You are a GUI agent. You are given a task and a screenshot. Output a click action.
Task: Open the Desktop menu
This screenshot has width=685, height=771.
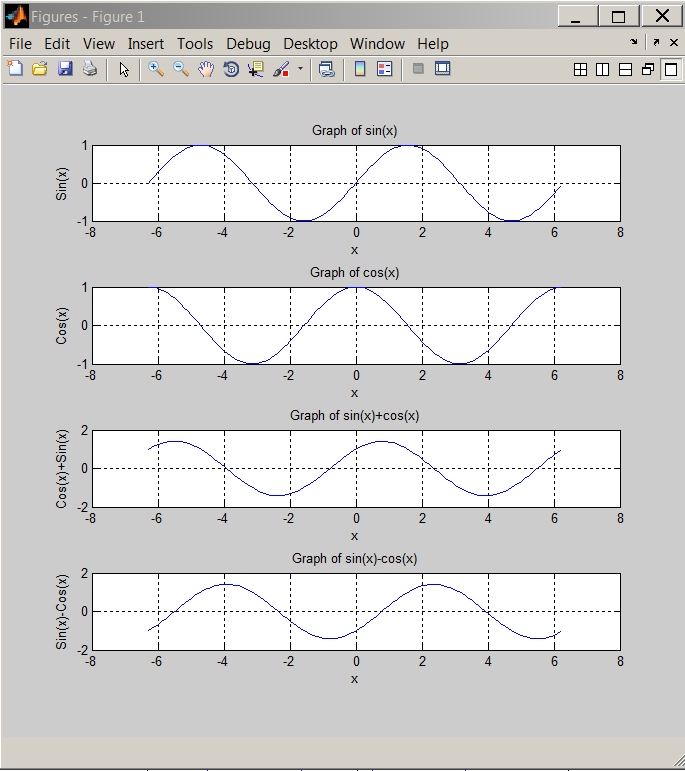pyautogui.click(x=310, y=44)
